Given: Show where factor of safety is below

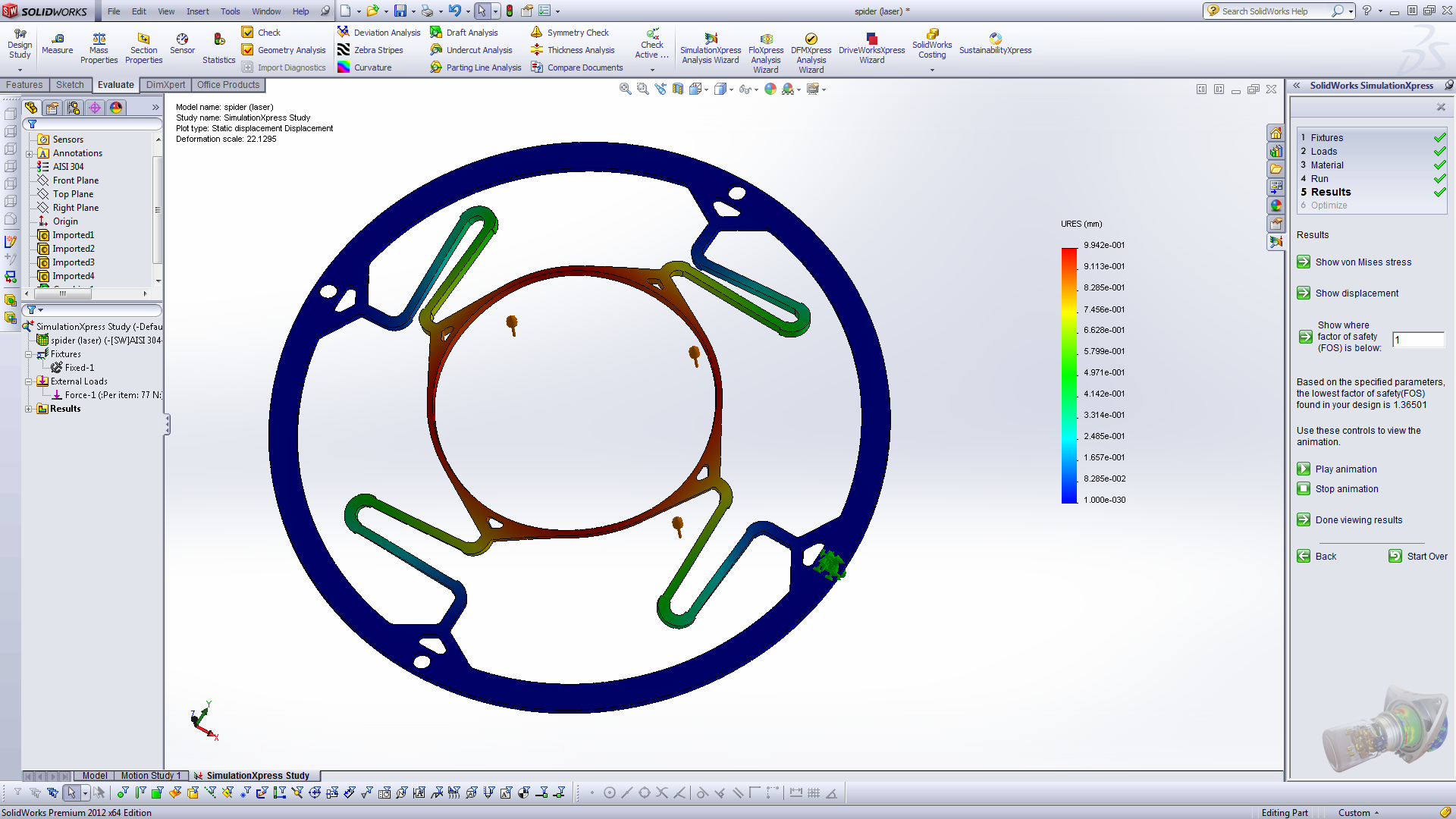Looking at the screenshot, I should point(1305,337).
